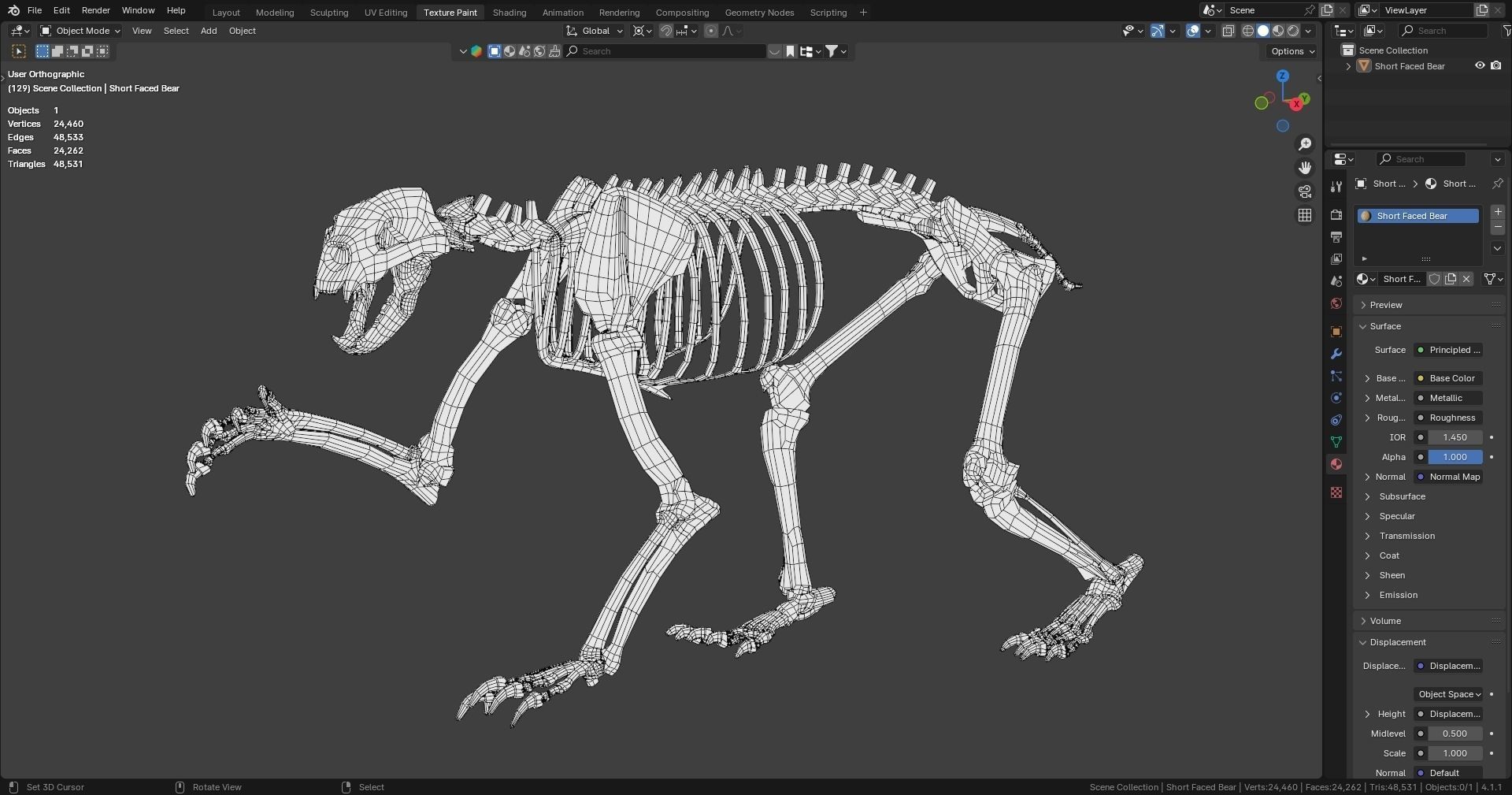This screenshot has width=1512, height=795.
Task: Open the viewport Options dropdown
Action: 1292,51
